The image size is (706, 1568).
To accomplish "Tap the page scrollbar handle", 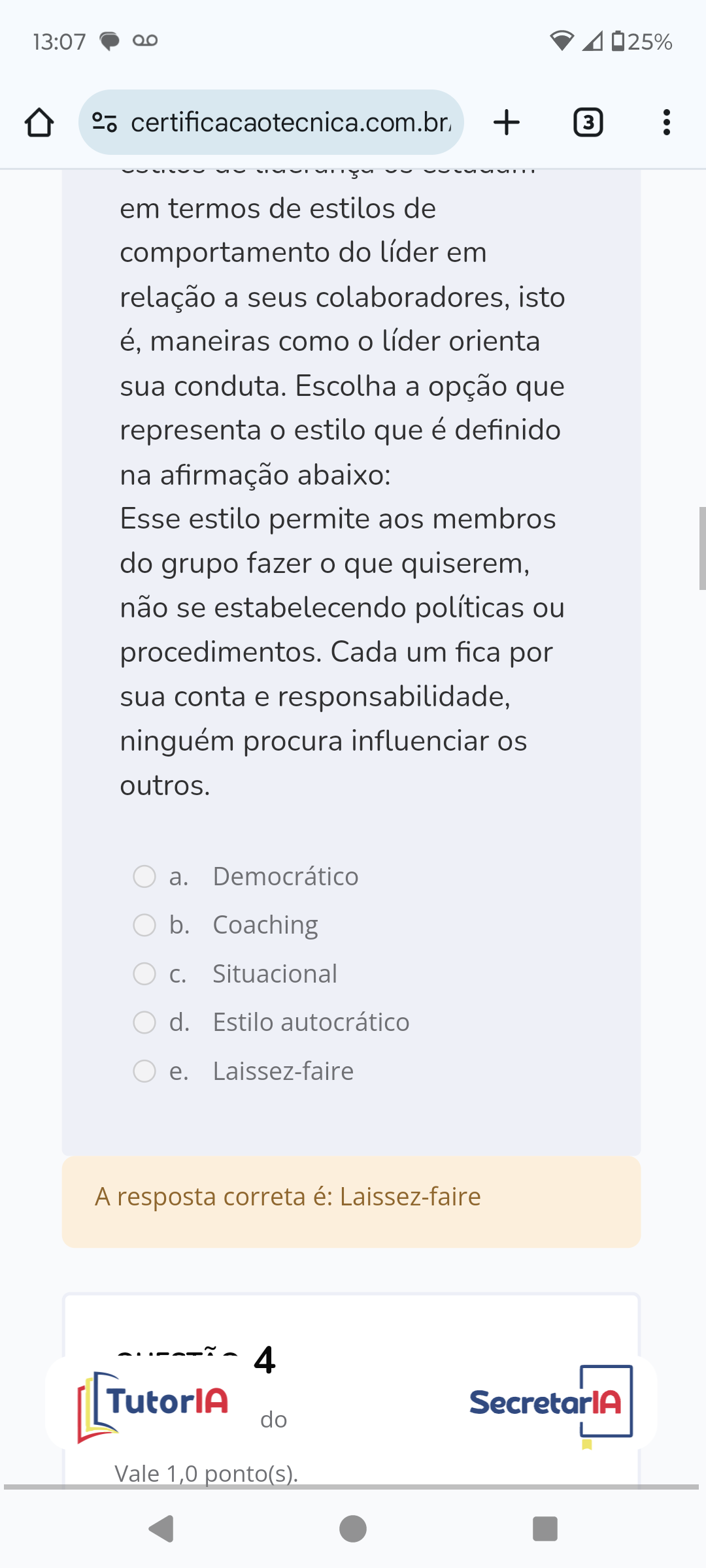I will coord(702,548).
